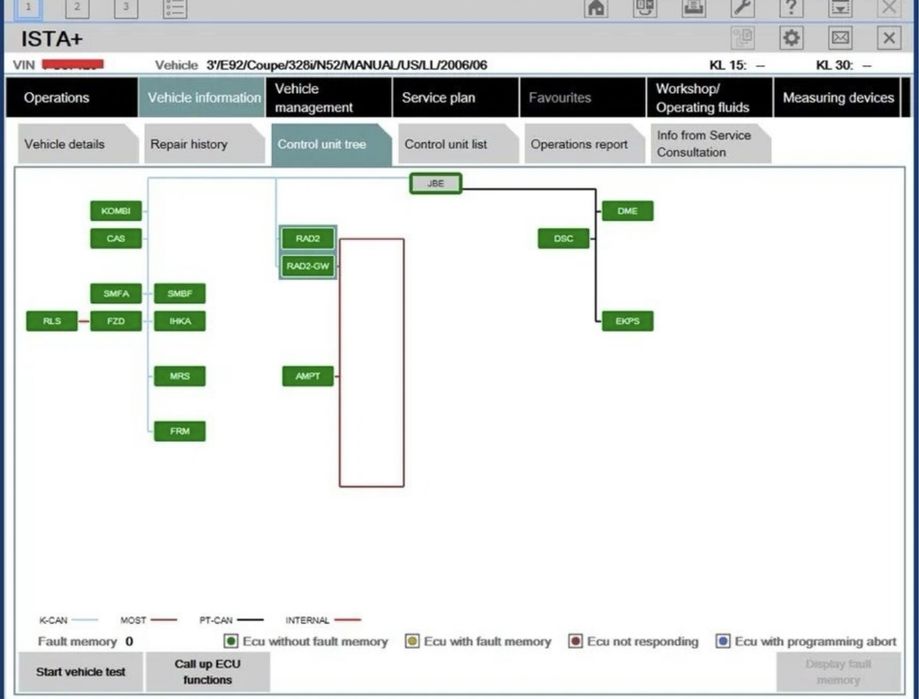The width and height of the screenshot is (919, 699).
Task: Select the CAS control unit
Action: coord(115,238)
